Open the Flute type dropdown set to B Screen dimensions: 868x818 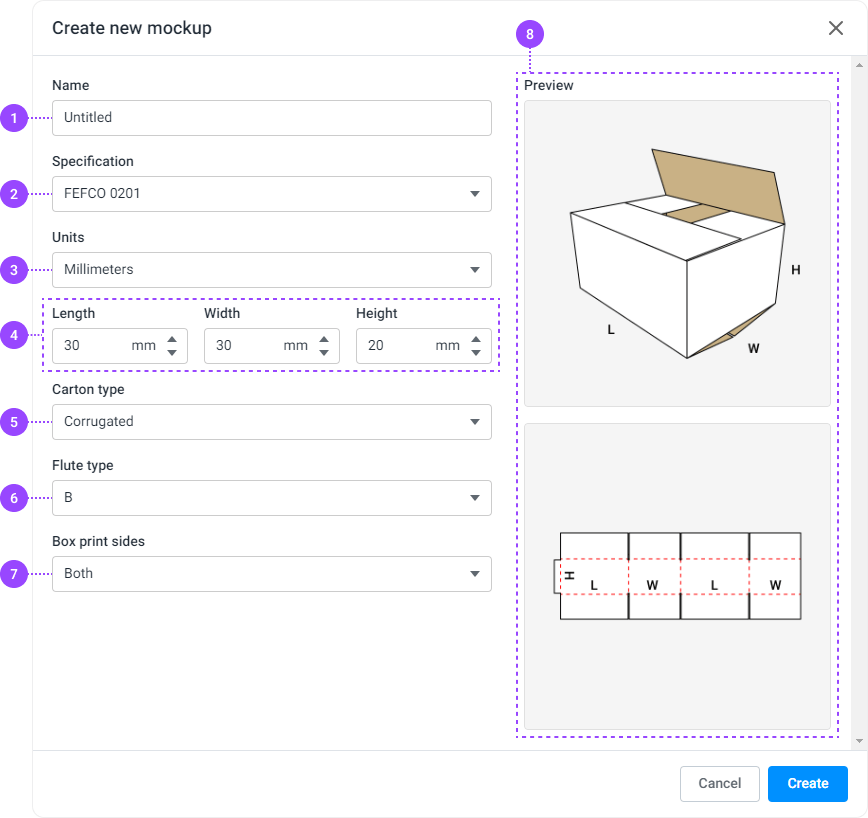point(271,498)
